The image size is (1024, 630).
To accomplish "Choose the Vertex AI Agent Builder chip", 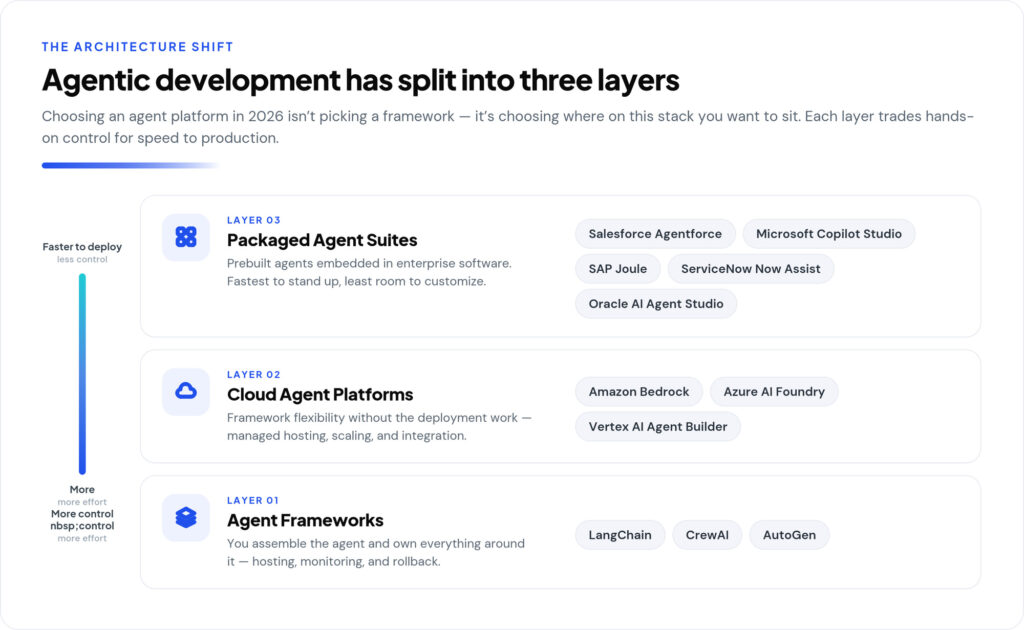I will click(x=658, y=427).
